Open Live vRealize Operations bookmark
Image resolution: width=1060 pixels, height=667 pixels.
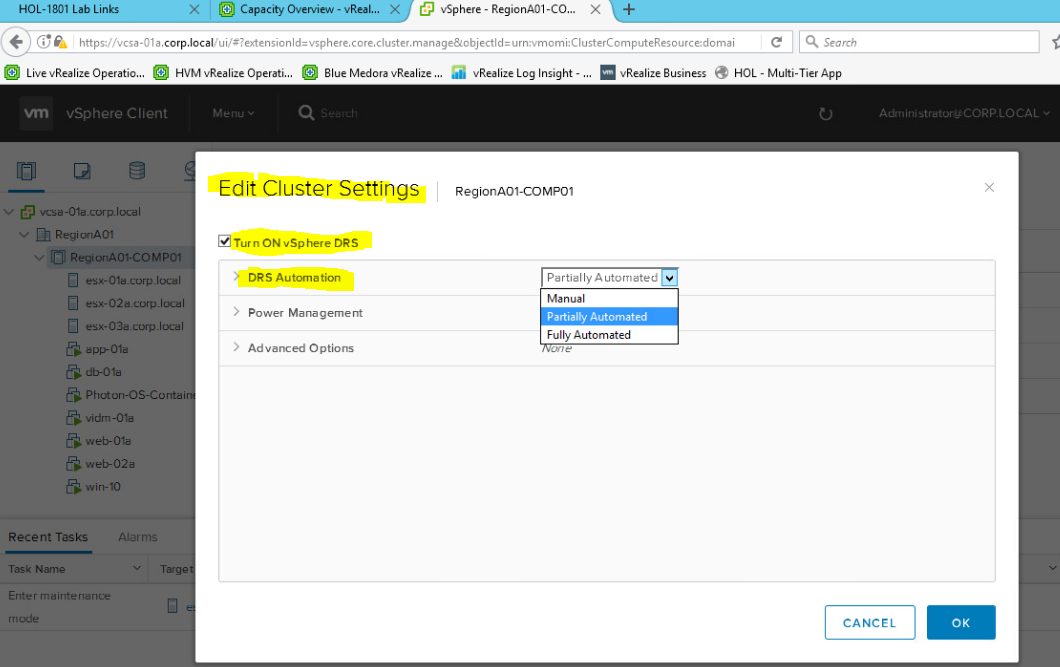point(75,73)
